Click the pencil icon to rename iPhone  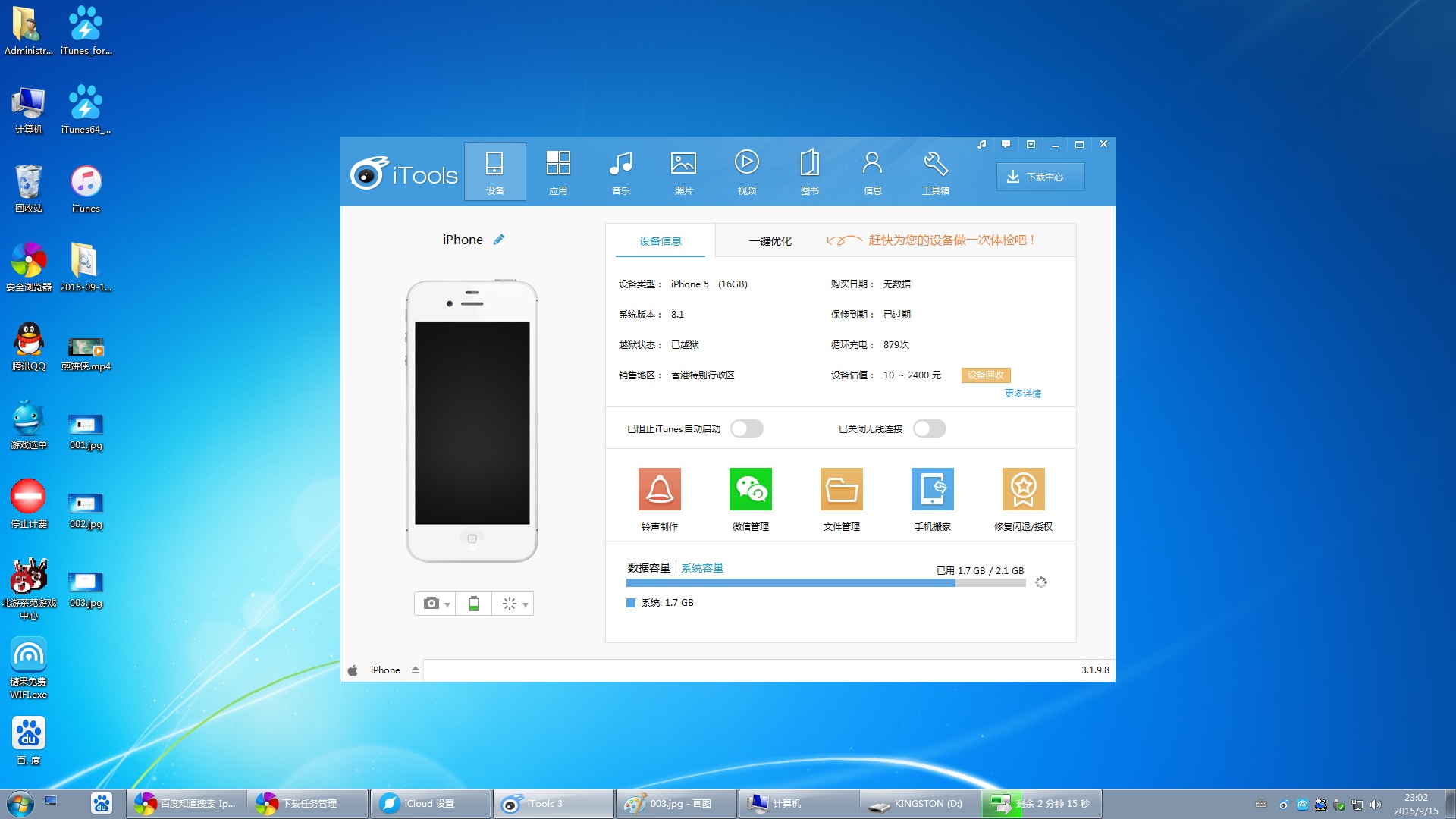(498, 240)
